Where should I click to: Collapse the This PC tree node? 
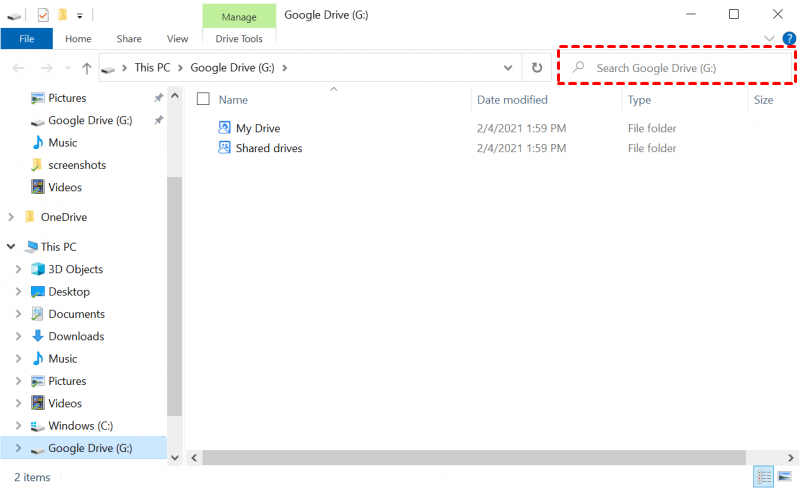(x=11, y=247)
